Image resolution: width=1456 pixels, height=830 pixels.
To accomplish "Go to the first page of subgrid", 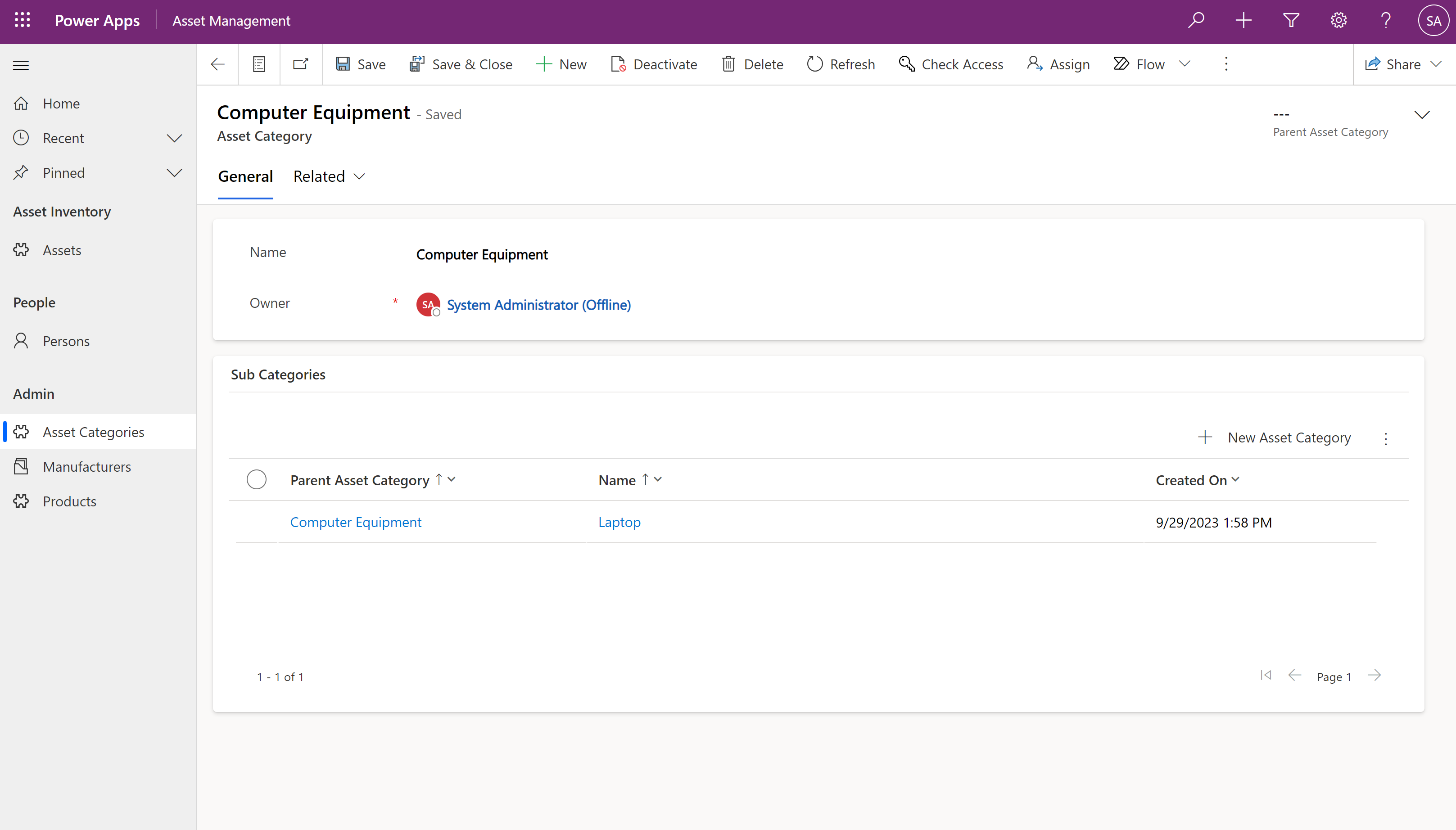I will [1266, 676].
